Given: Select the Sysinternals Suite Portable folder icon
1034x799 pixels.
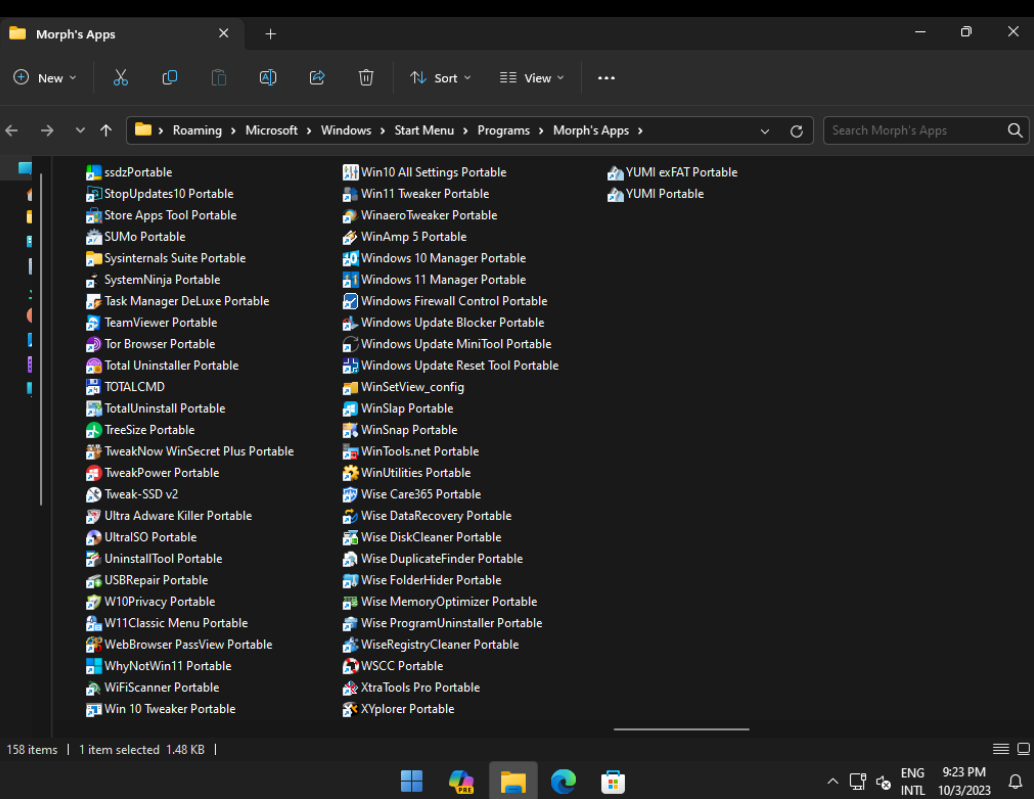Looking at the screenshot, I should pos(94,258).
